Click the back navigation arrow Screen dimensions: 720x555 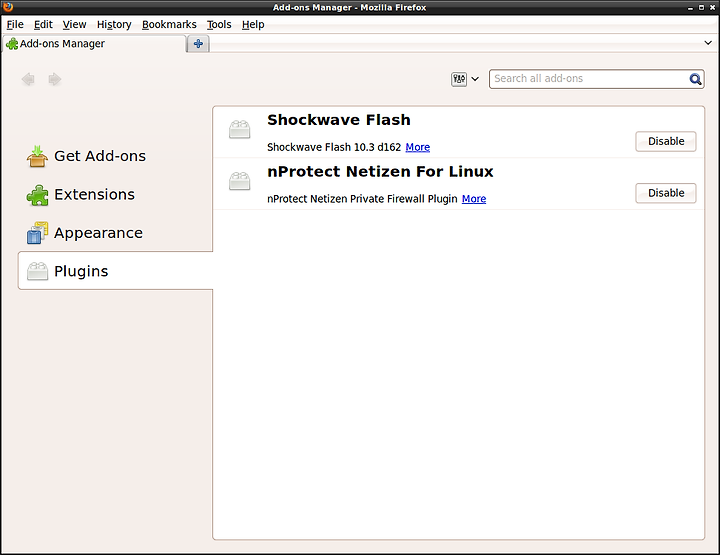[x=28, y=79]
